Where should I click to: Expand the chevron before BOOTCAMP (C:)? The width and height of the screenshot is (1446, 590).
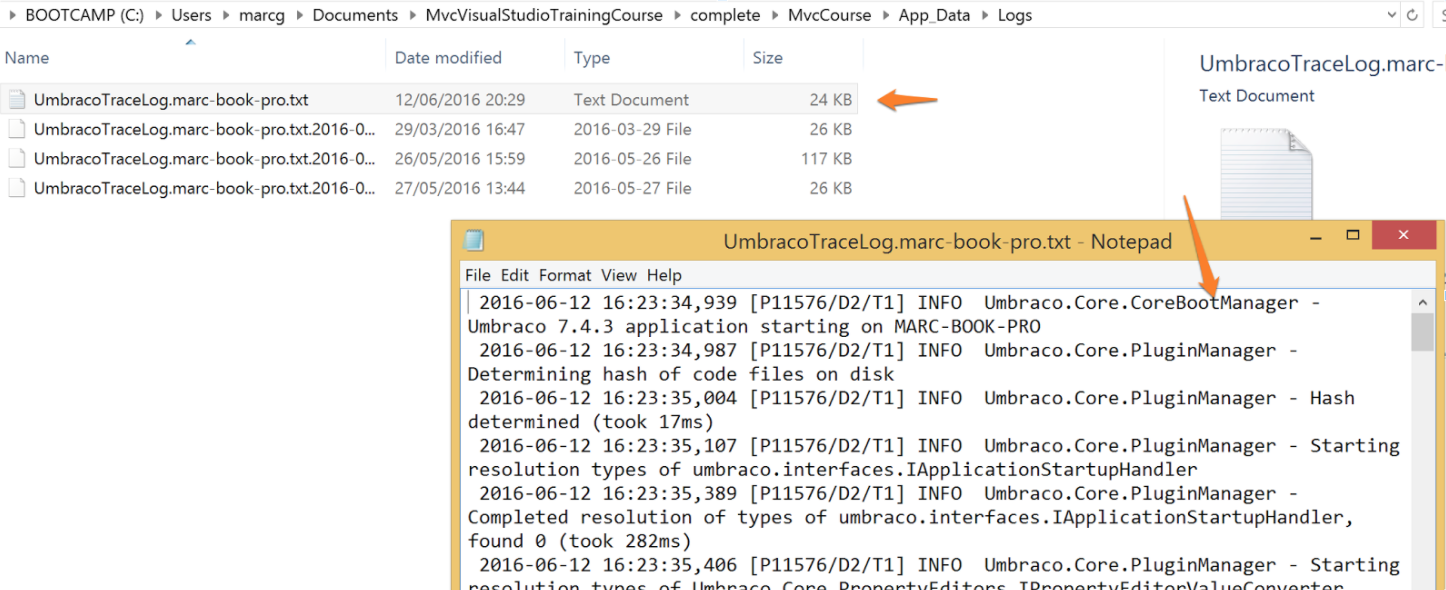[x=11, y=15]
